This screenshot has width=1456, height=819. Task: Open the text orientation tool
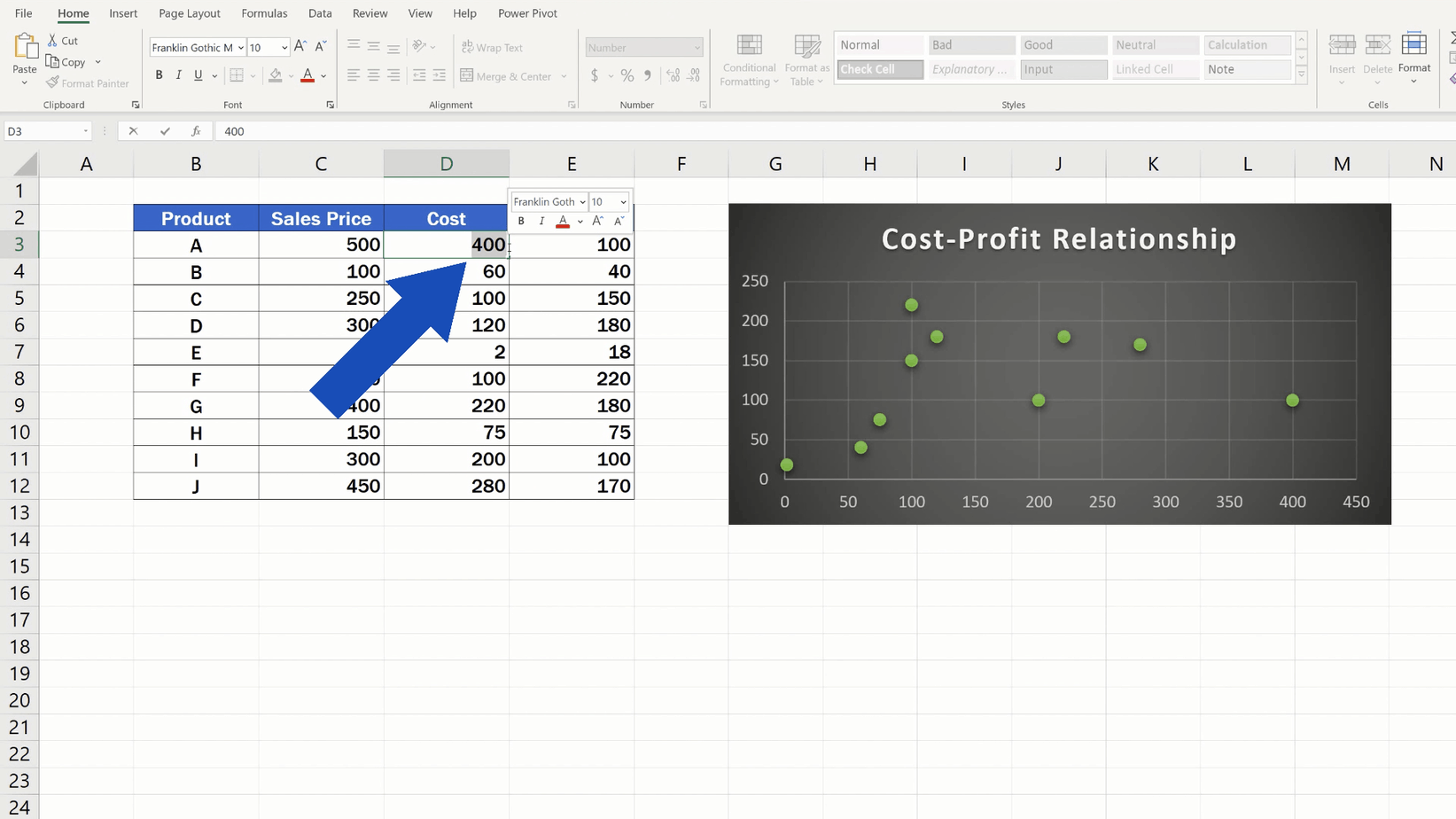[420, 46]
